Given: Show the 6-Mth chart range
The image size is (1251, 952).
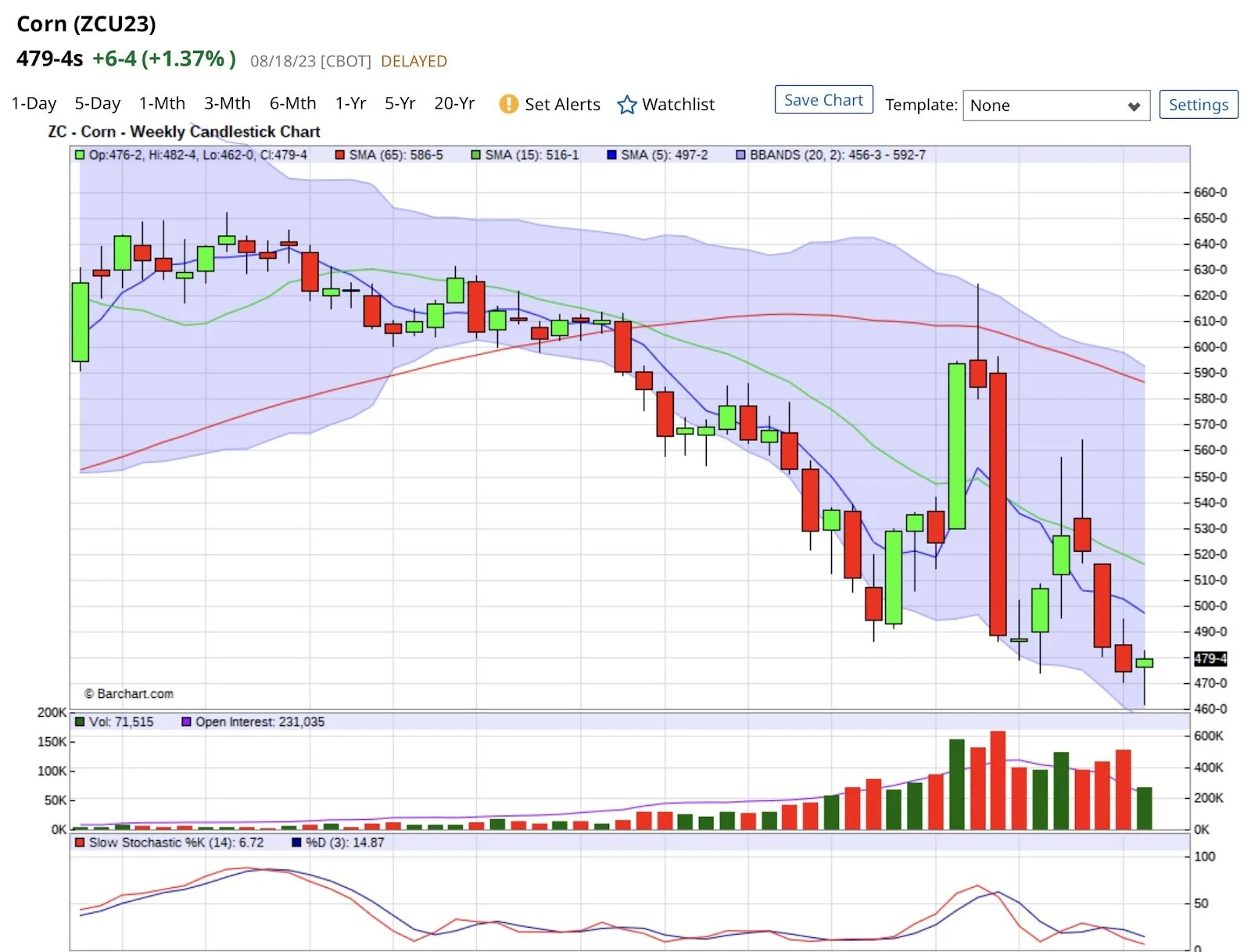Looking at the screenshot, I should tap(293, 104).
